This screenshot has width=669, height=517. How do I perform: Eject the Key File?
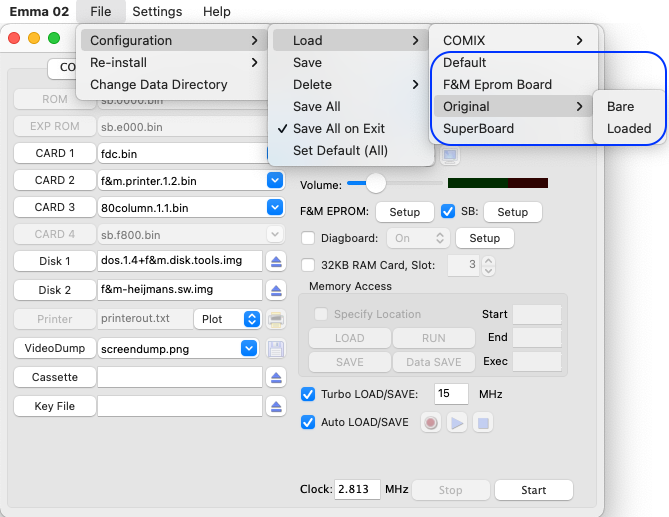276,407
